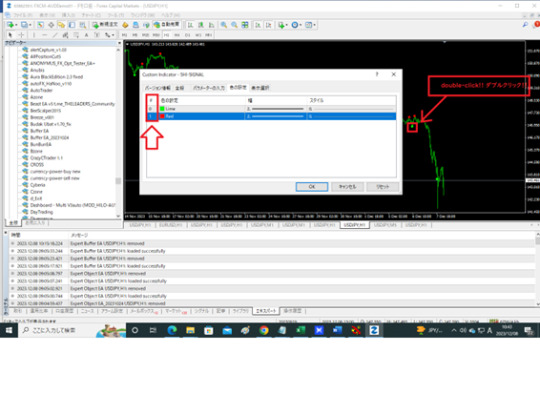Open Google Chrome from the taskbar
The height and width of the screenshot is (415, 540).
tap(264, 330)
